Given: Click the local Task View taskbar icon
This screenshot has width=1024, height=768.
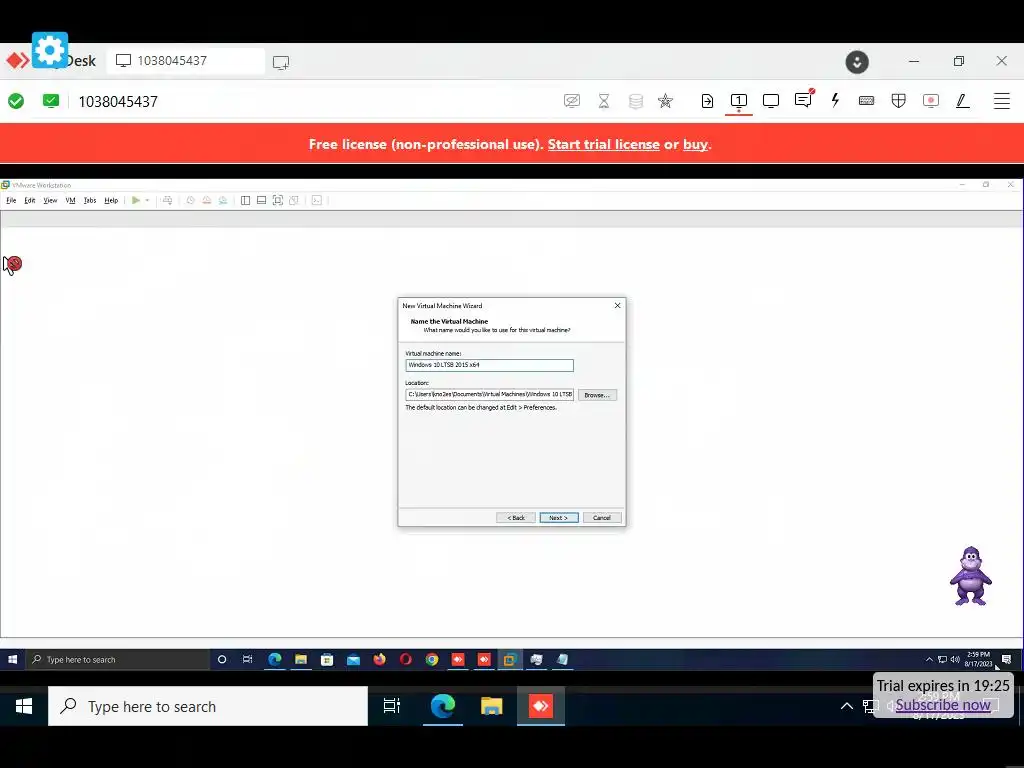Looking at the screenshot, I should [392, 706].
